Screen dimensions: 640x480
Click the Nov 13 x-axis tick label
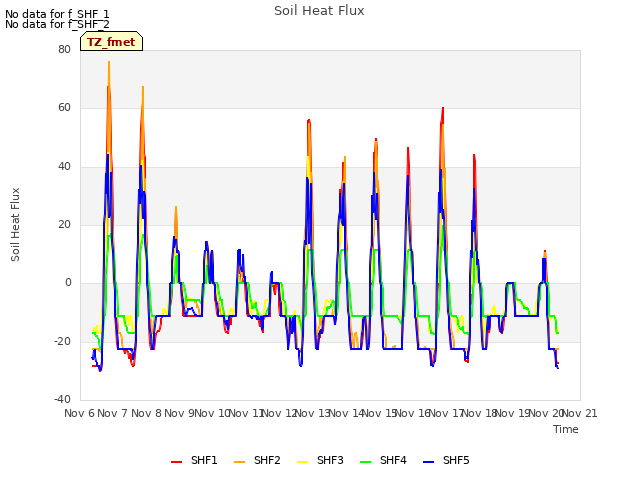pyautogui.click(x=312, y=413)
